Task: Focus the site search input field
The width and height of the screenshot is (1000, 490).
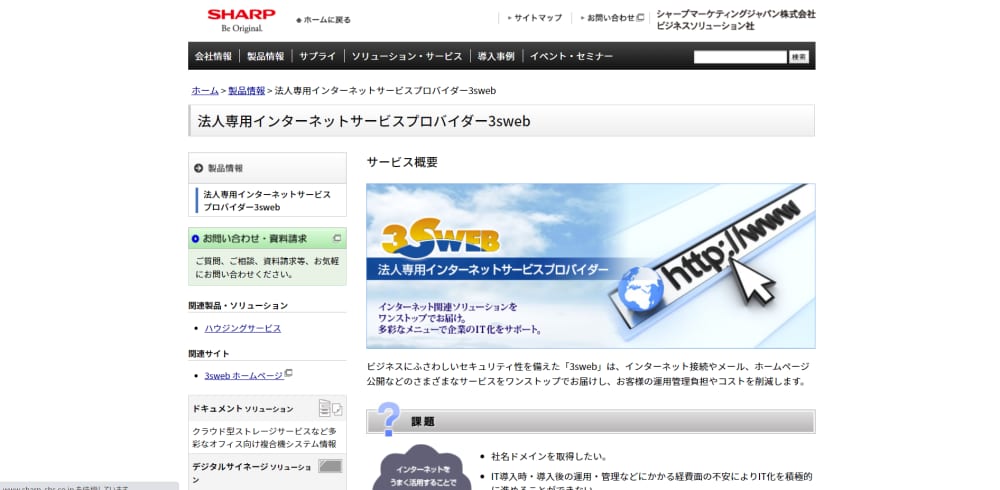Action: click(x=740, y=57)
